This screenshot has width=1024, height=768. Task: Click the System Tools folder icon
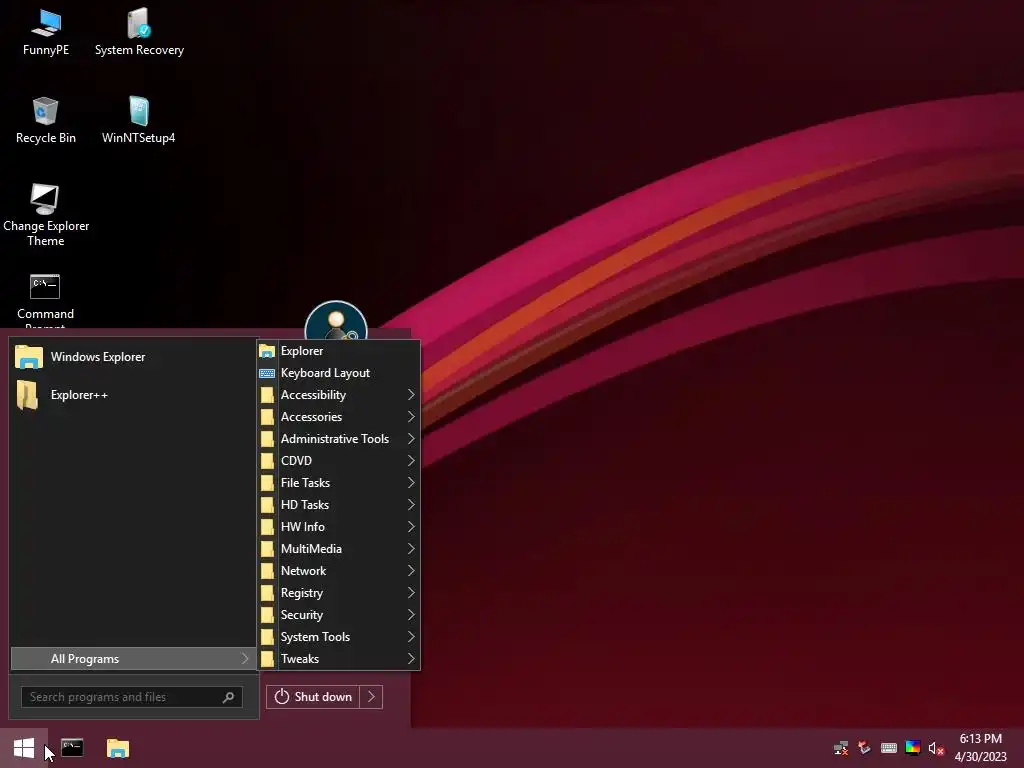point(267,637)
